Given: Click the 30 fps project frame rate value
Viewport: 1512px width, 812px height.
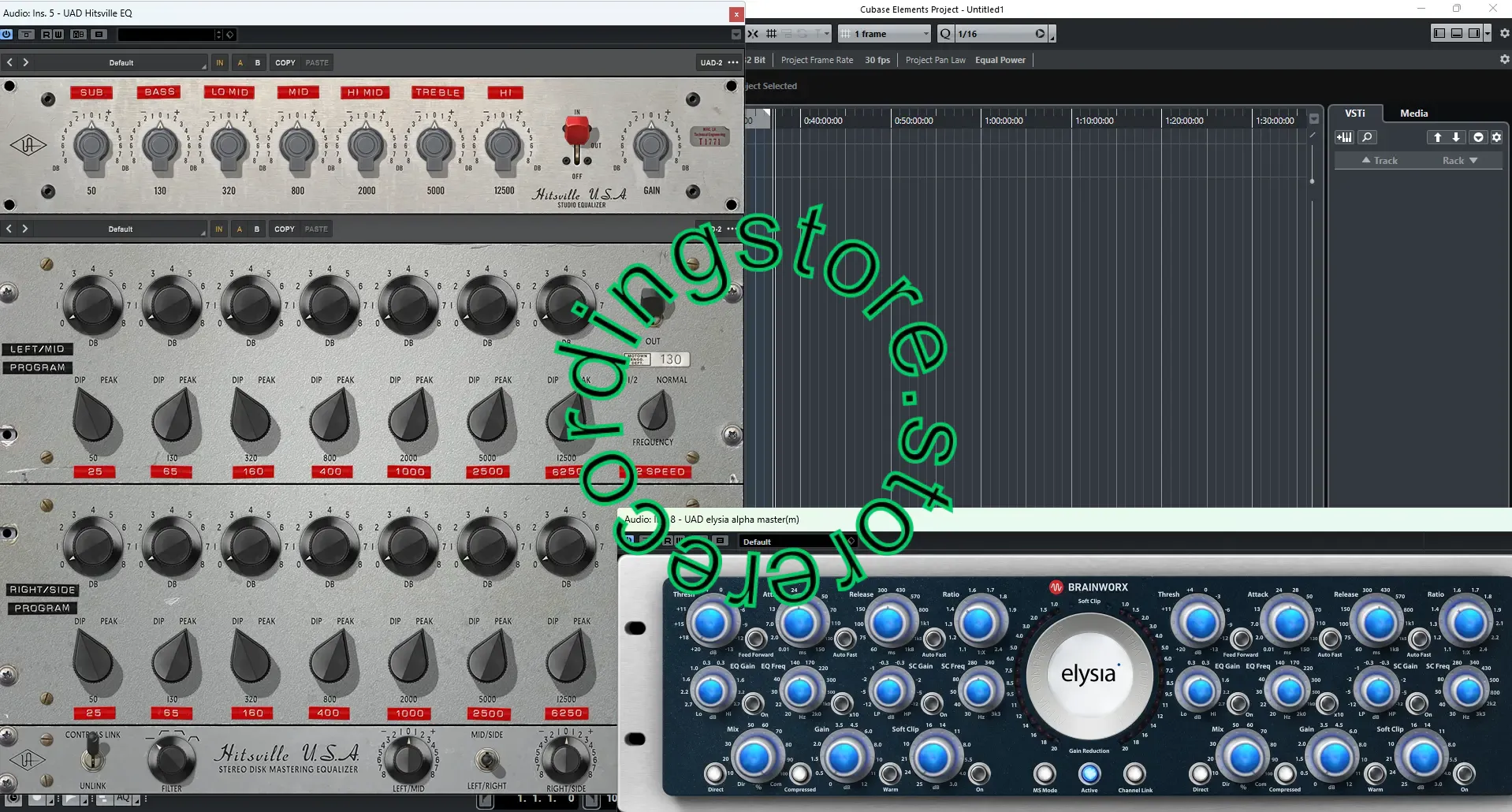Looking at the screenshot, I should click(877, 60).
